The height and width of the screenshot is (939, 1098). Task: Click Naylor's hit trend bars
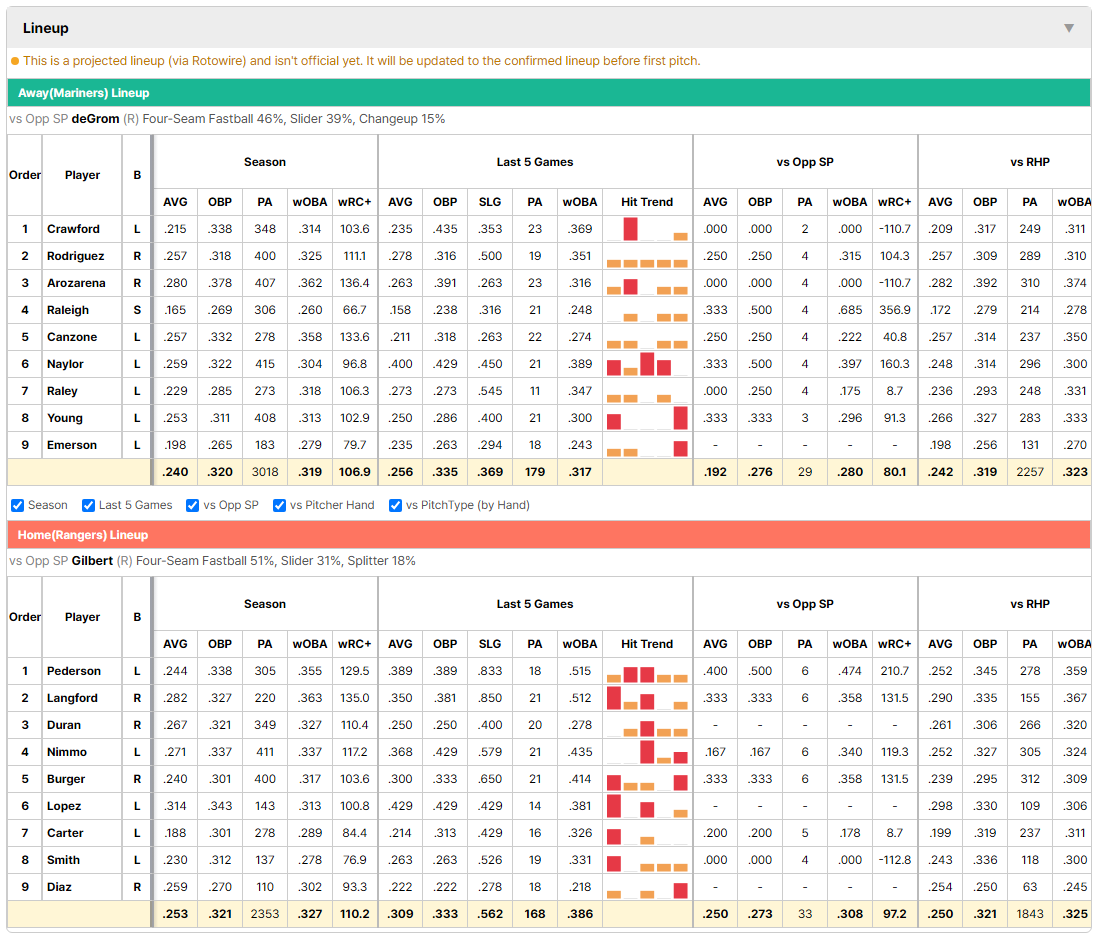click(646, 364)
